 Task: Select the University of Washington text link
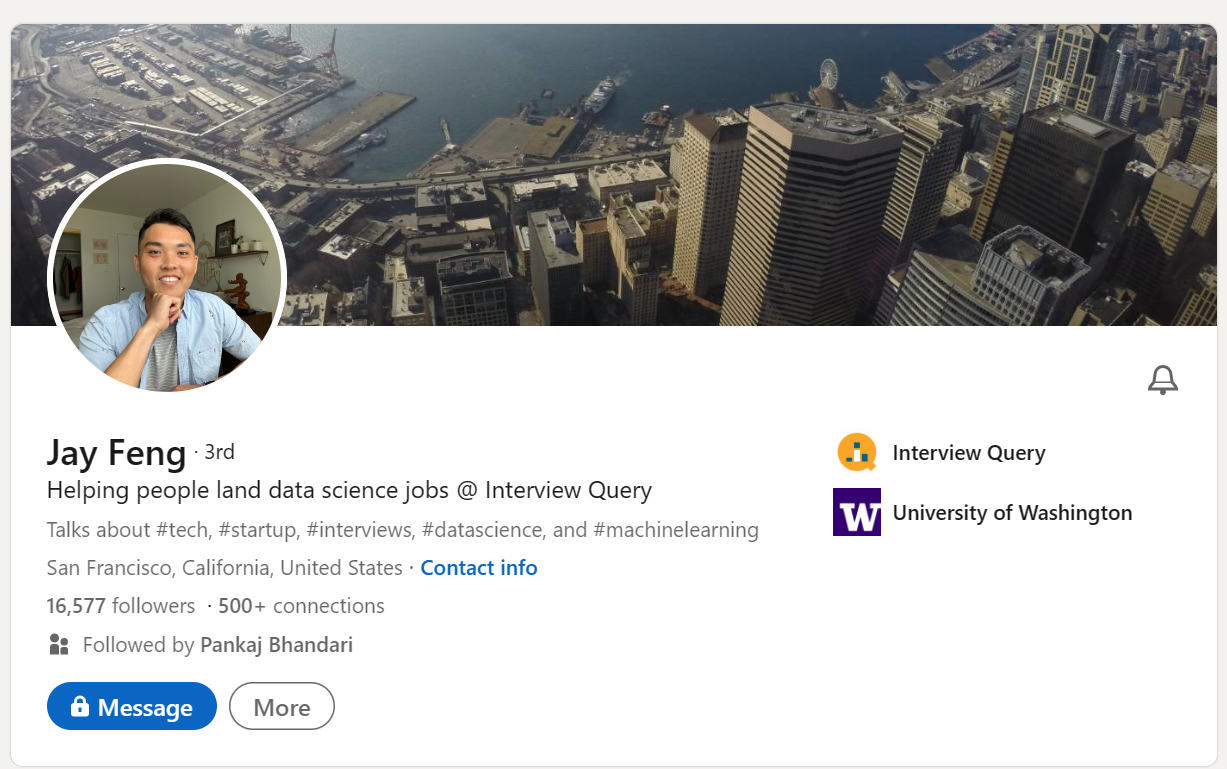[1012, 513]
